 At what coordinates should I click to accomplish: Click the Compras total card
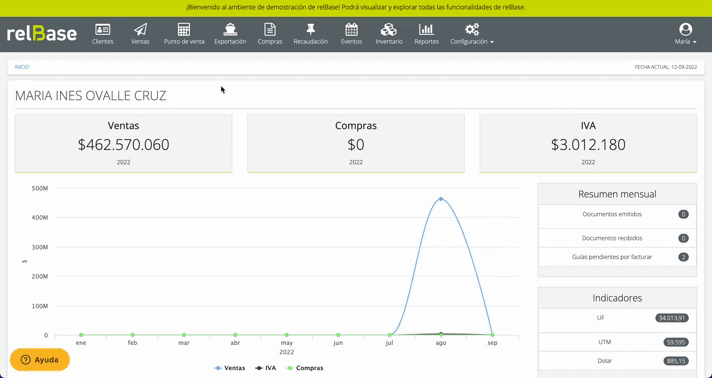[356, 143]
